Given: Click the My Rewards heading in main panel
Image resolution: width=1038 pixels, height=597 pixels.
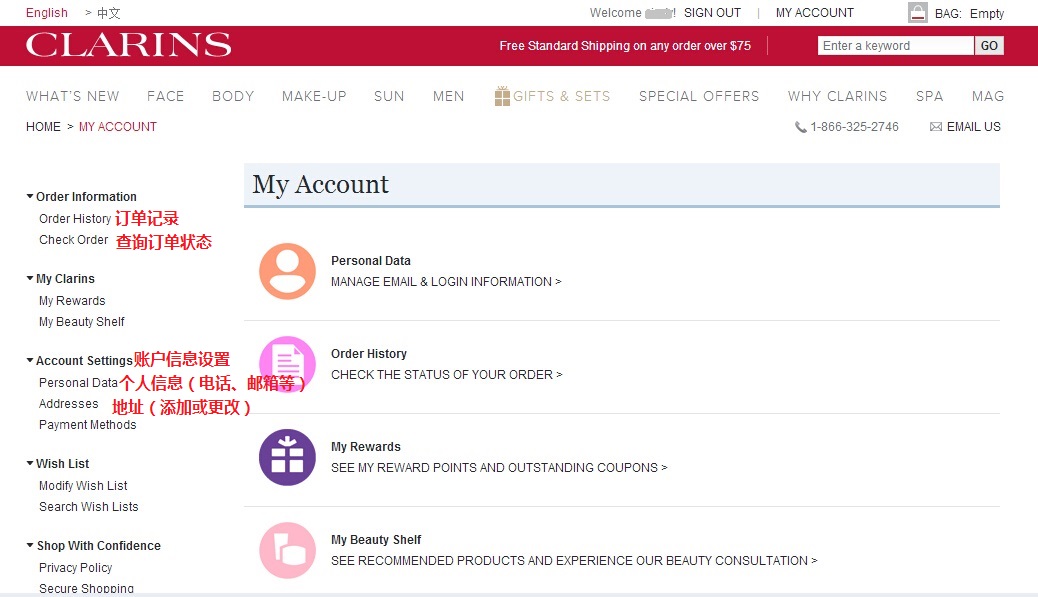Looking at the screenshot, I should pos(366,447).
